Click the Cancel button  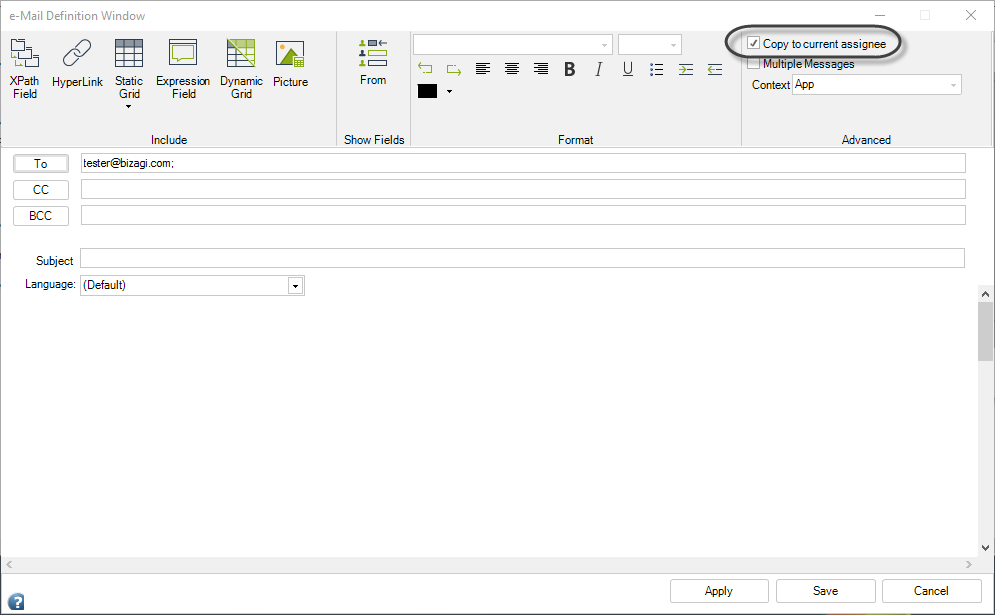(931, 591)
